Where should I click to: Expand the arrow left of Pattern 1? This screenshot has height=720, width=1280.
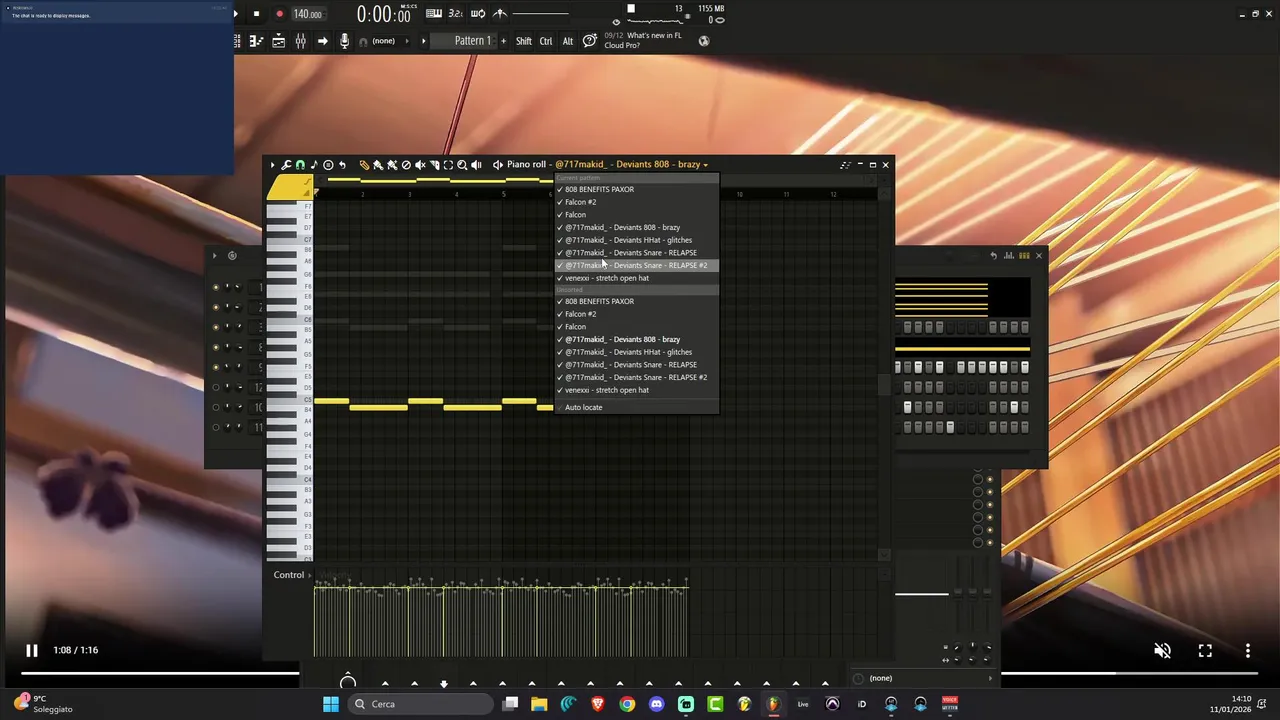click(x=424, y=41)
